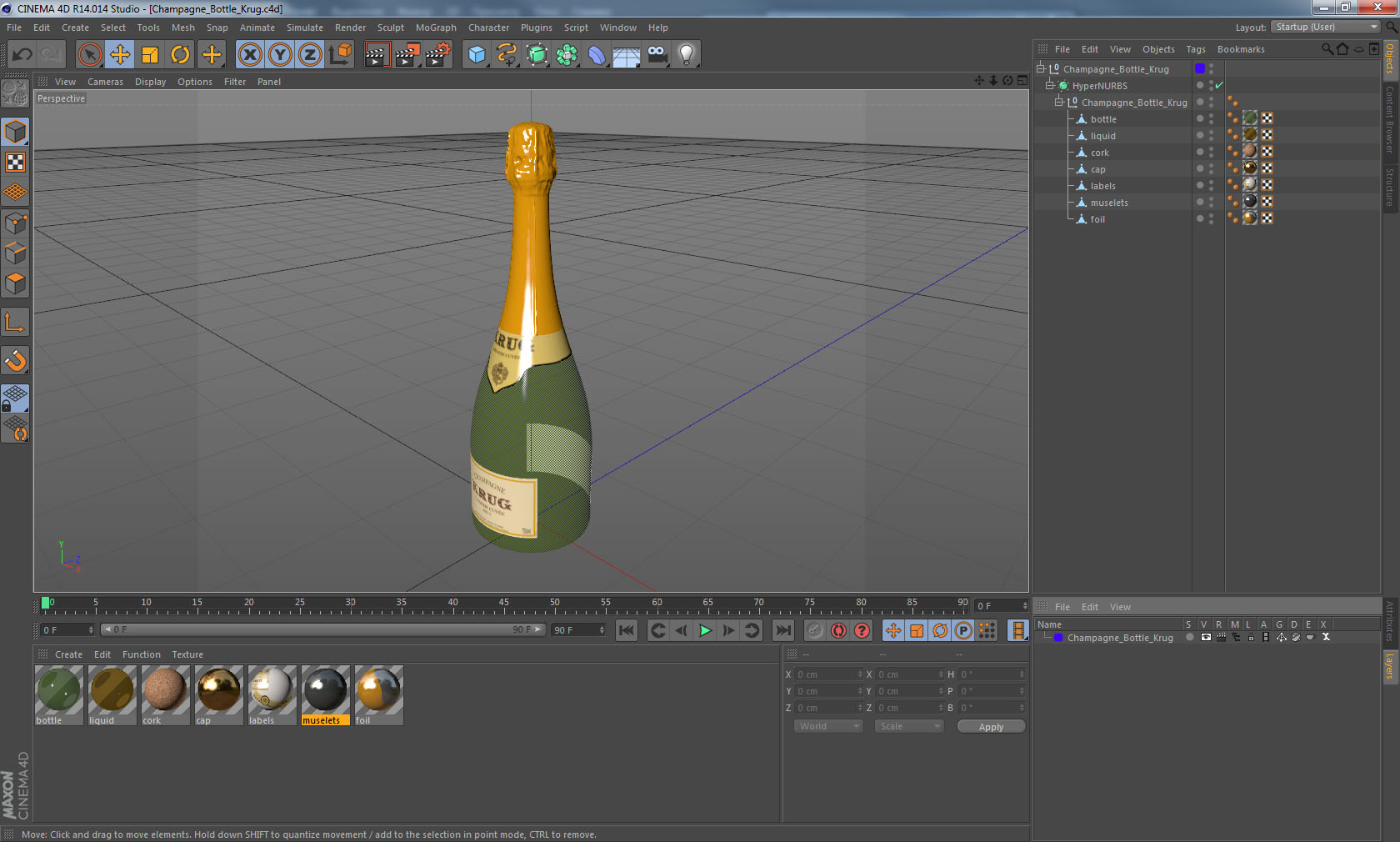Screen dimensions: 1400x842
Task: Add a Cube primitive object
Action: pyautogui.click(x=477, y=55)
